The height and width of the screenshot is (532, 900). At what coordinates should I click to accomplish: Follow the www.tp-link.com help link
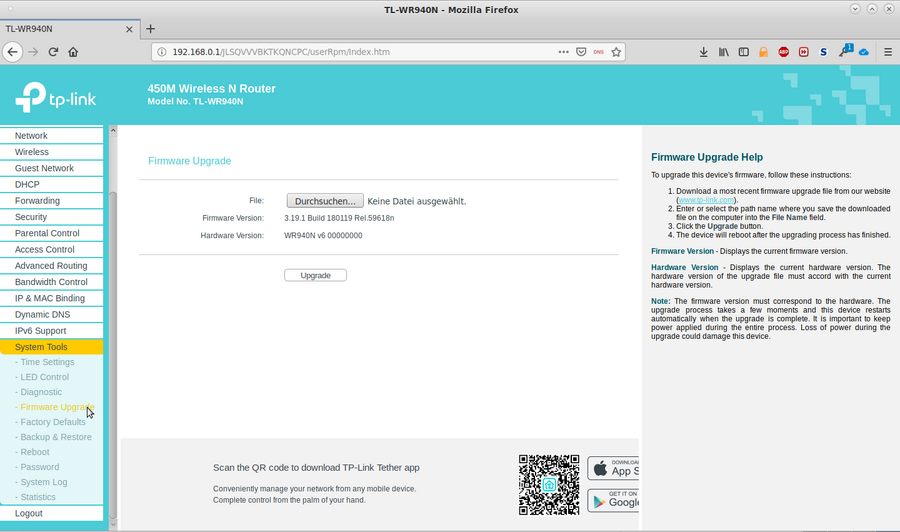(706, 200)
